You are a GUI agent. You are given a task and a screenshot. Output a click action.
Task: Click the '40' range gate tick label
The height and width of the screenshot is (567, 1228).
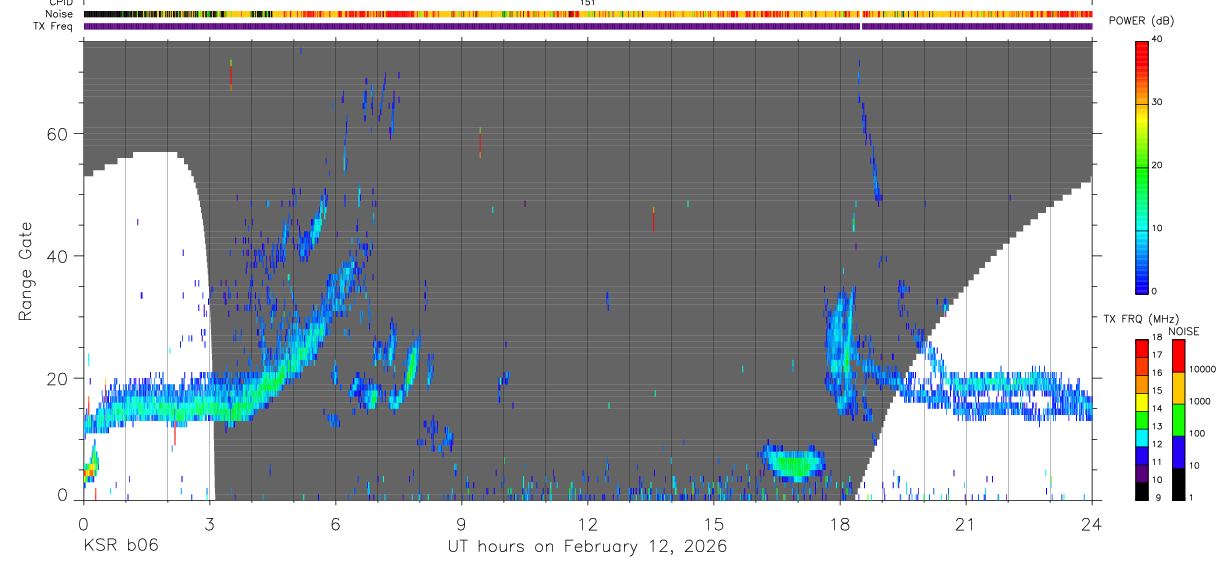tap(60, 256)
